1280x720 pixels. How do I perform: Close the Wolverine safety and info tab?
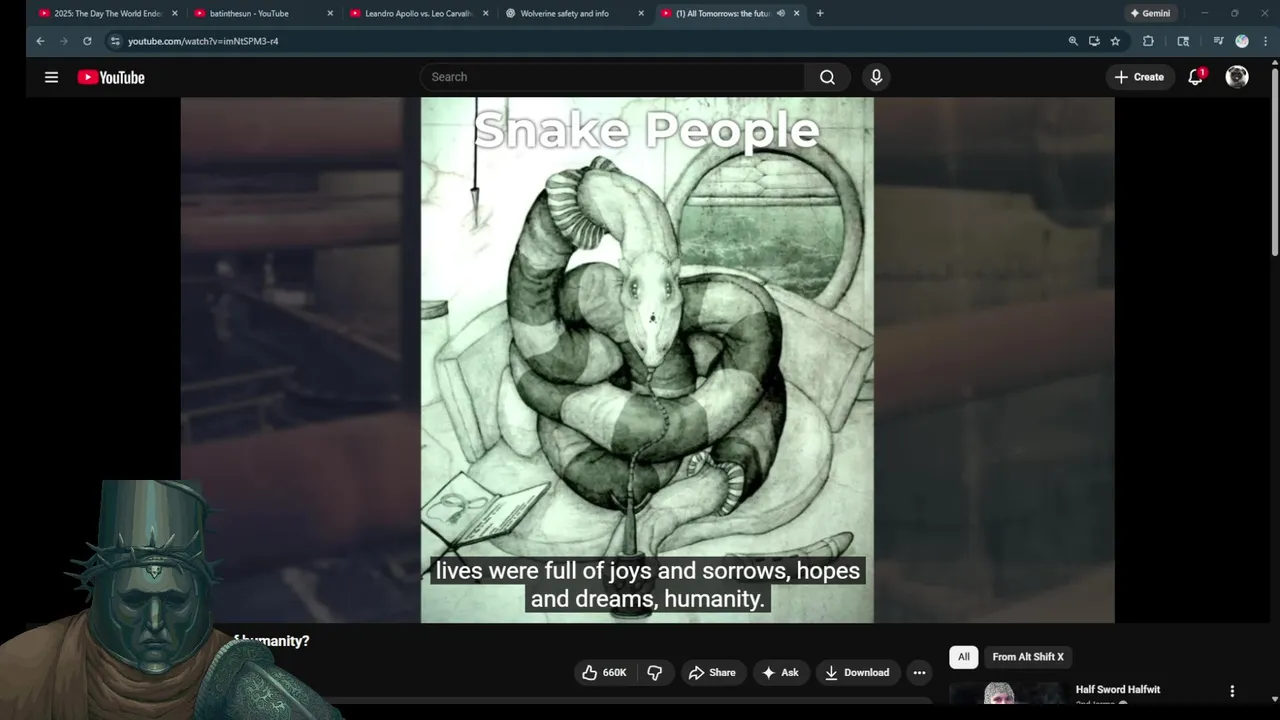tap(641, 13)
